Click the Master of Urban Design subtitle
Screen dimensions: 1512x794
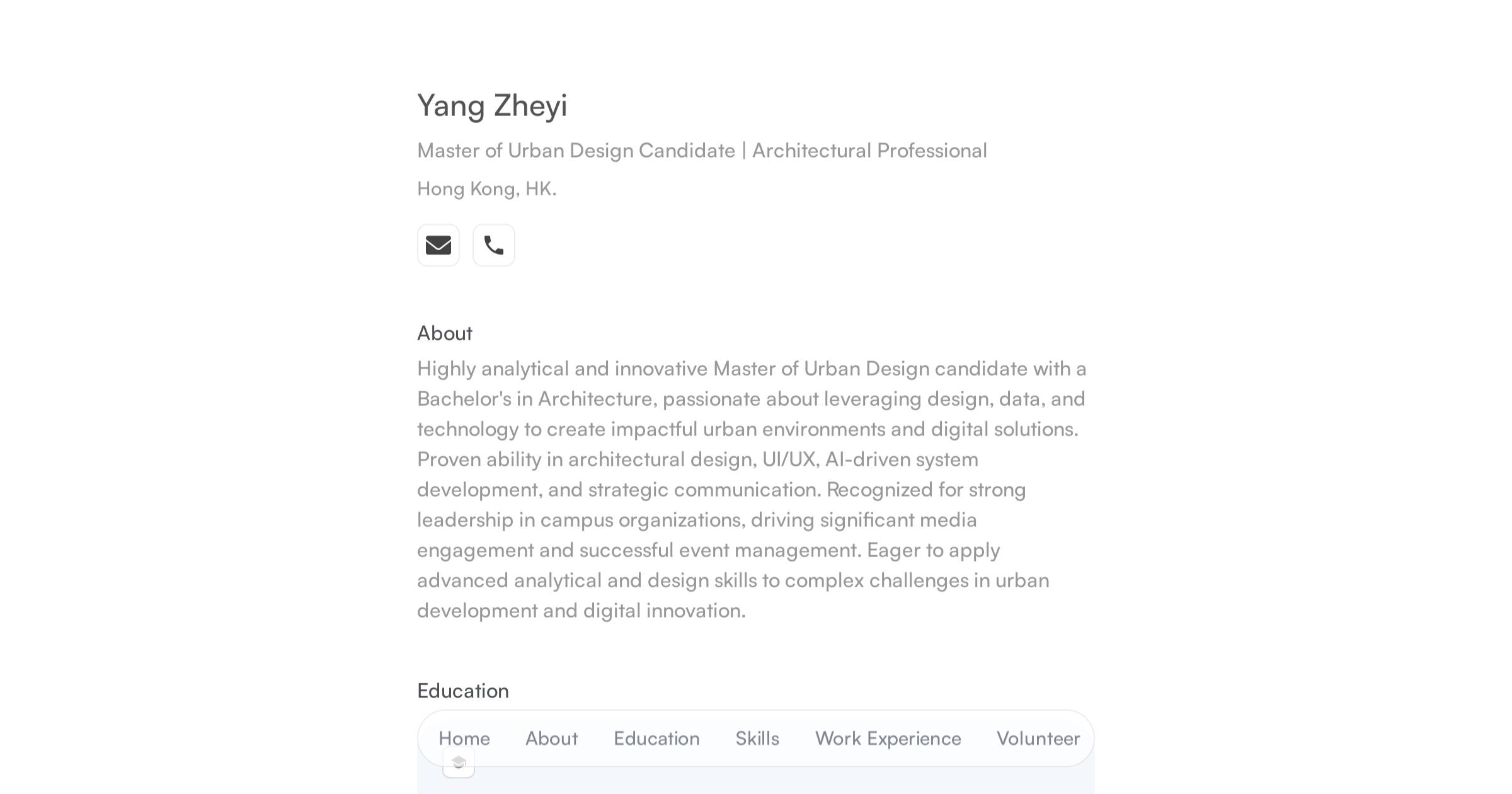pyautogui.click(x=701, y=150)
